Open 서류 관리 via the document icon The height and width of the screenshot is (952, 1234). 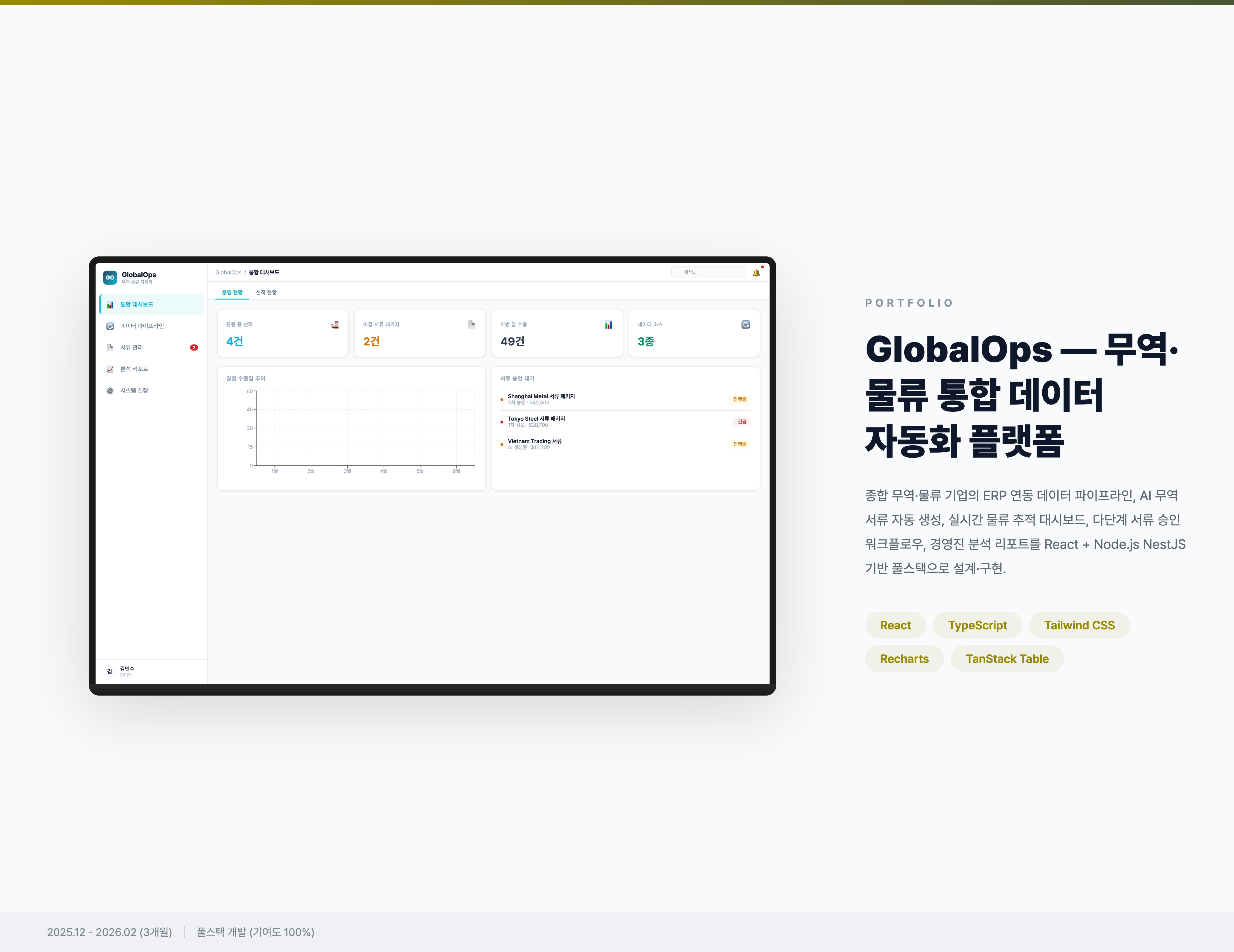coord(111,348)
